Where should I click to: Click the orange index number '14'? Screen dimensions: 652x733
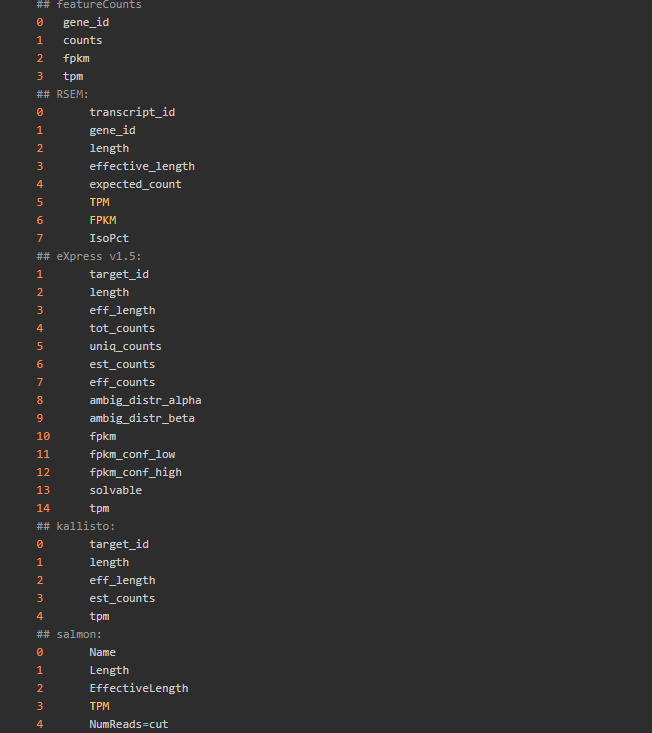click(x=43, y=509)
